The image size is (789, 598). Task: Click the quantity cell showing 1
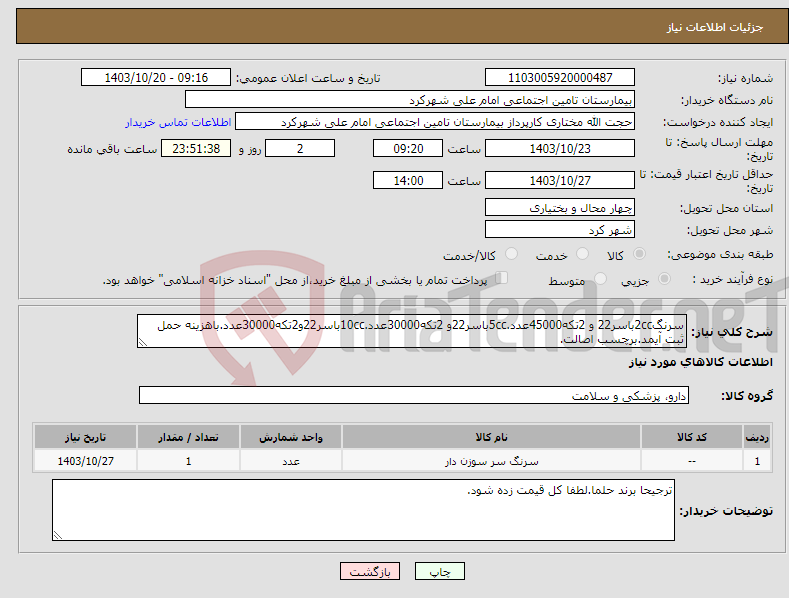(x=188, y=461)
